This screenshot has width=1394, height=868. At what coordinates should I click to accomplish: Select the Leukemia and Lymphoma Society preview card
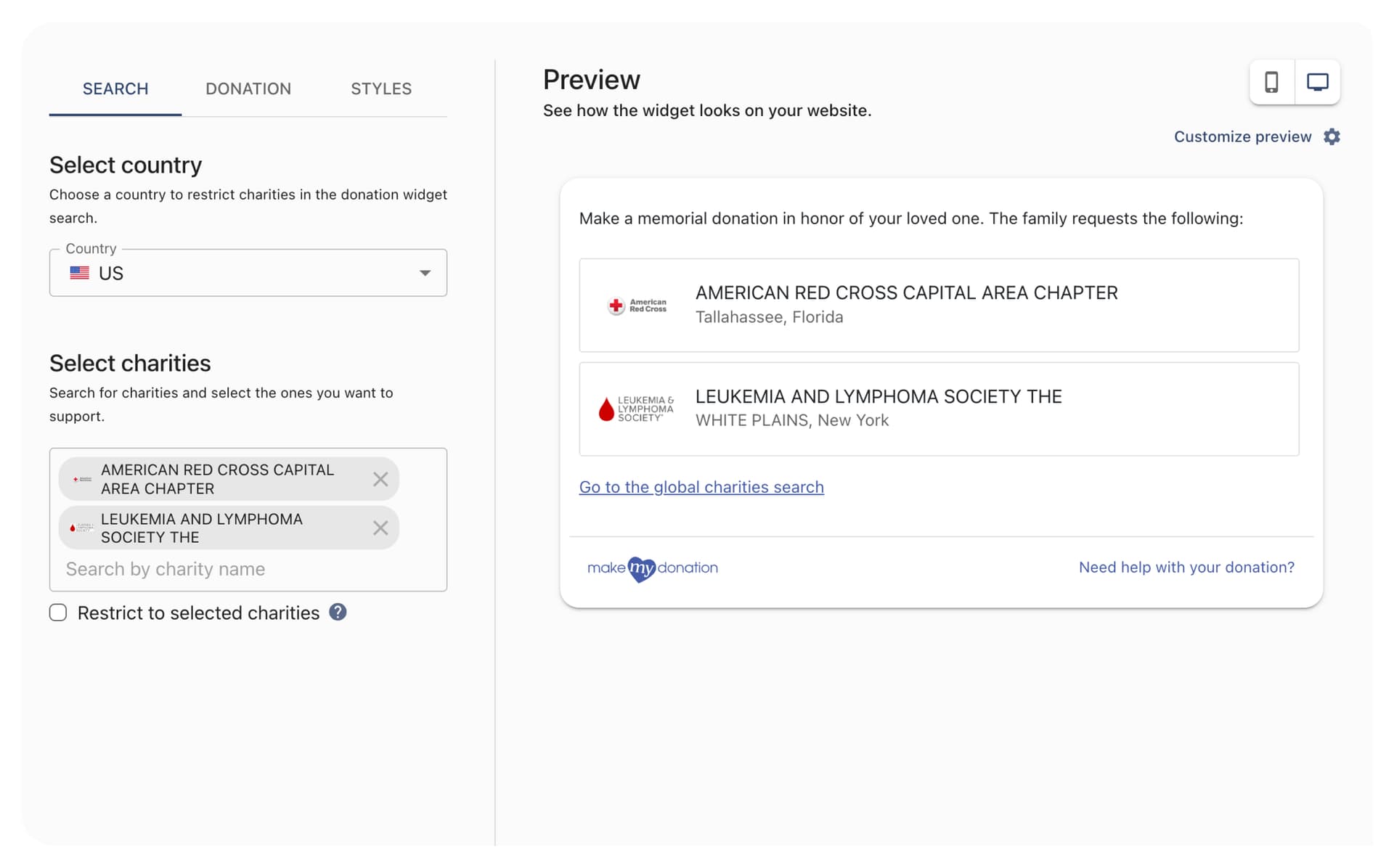point(938,409)
